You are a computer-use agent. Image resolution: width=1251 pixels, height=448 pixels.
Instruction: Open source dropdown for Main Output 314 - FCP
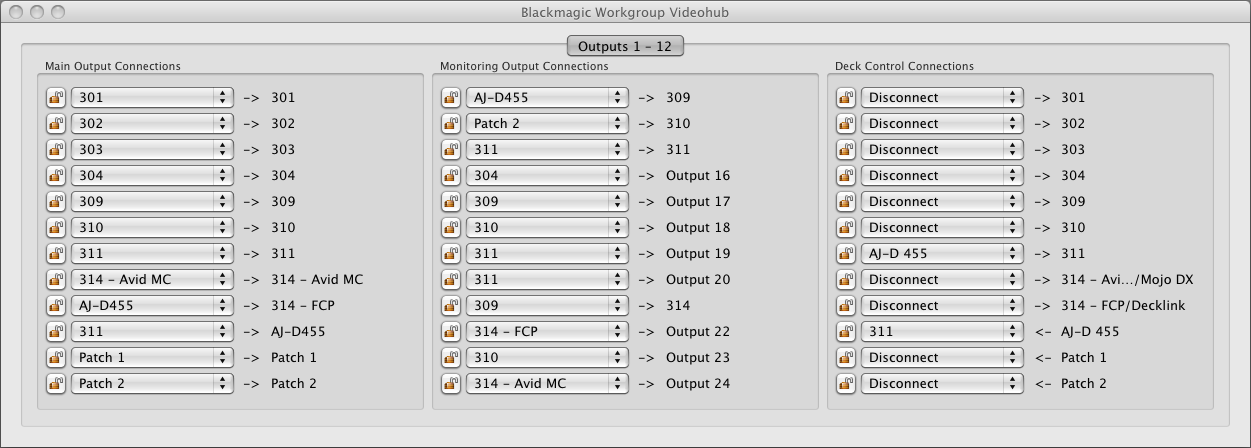click(152, 306)
